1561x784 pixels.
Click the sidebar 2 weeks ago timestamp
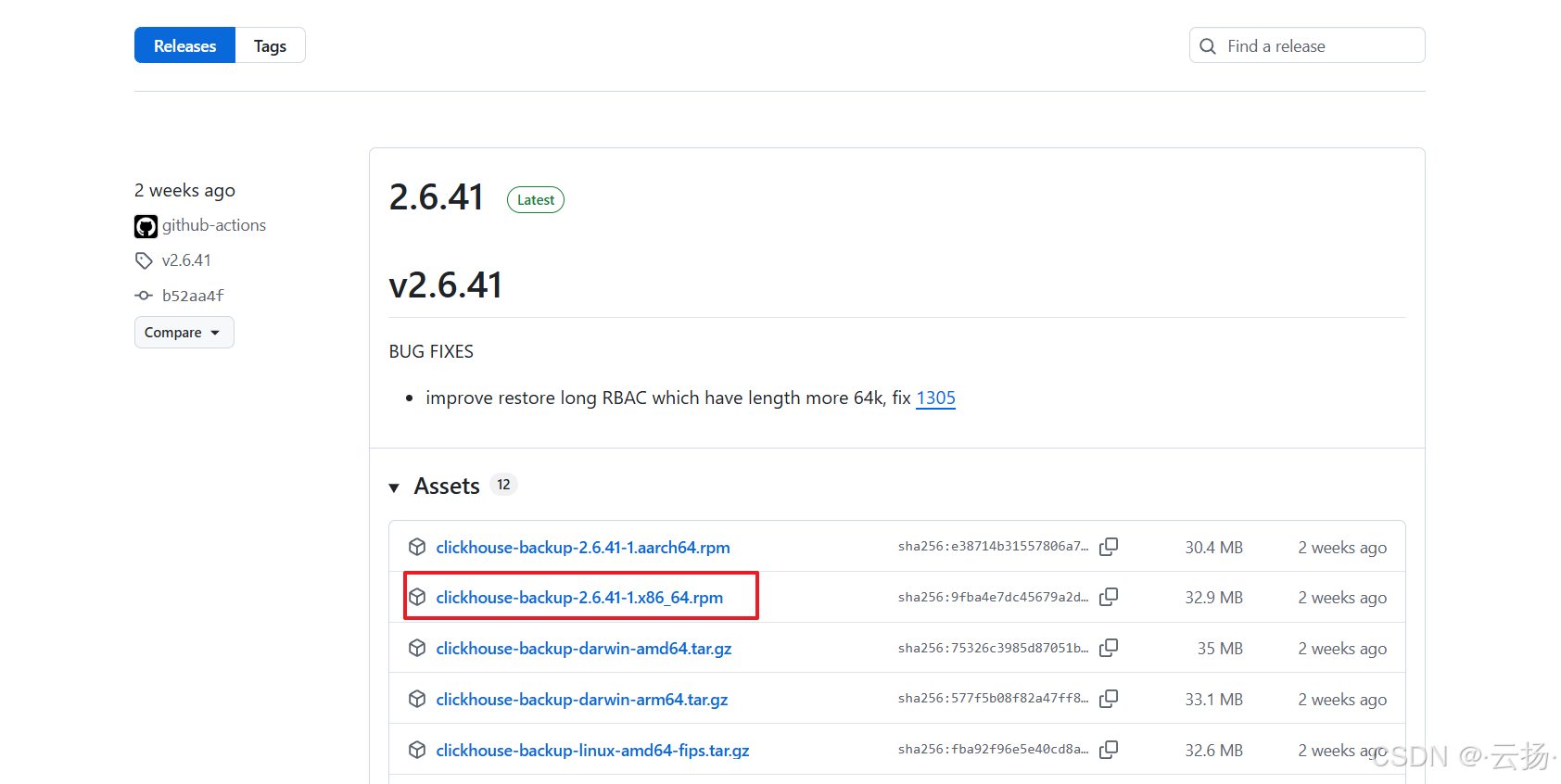coord(184,190)
